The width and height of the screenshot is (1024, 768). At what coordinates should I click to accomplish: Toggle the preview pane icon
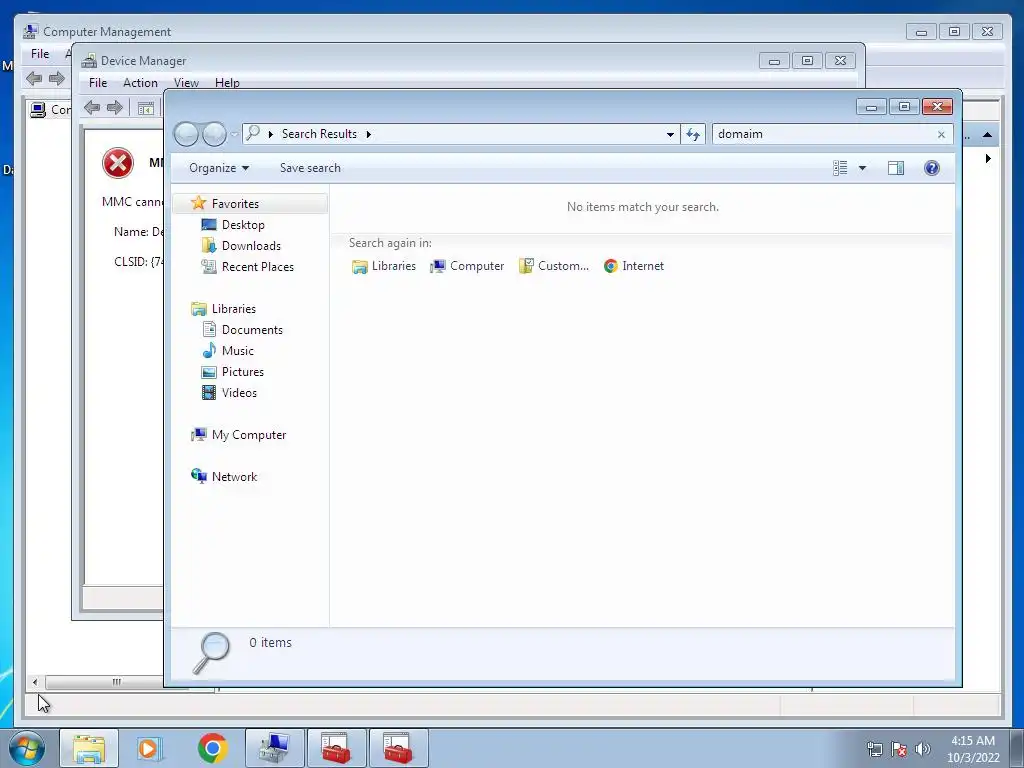coord(896,168)
